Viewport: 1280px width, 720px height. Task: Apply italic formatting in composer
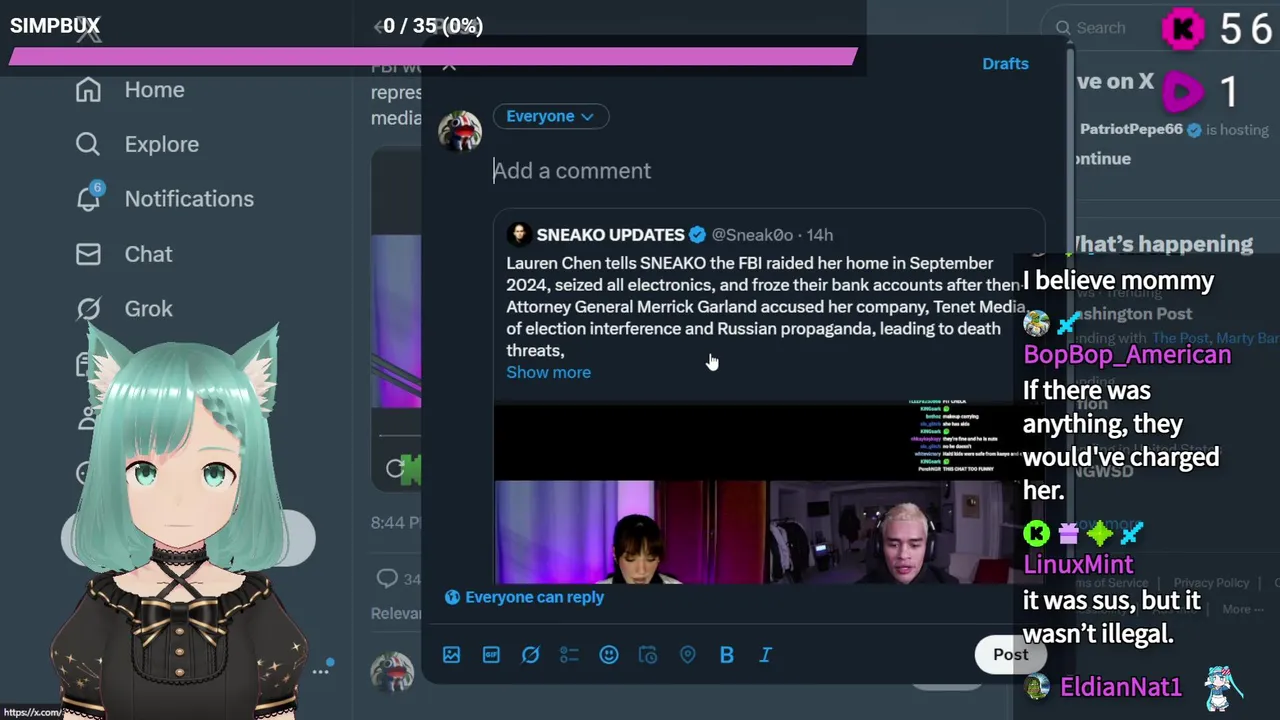766,655
